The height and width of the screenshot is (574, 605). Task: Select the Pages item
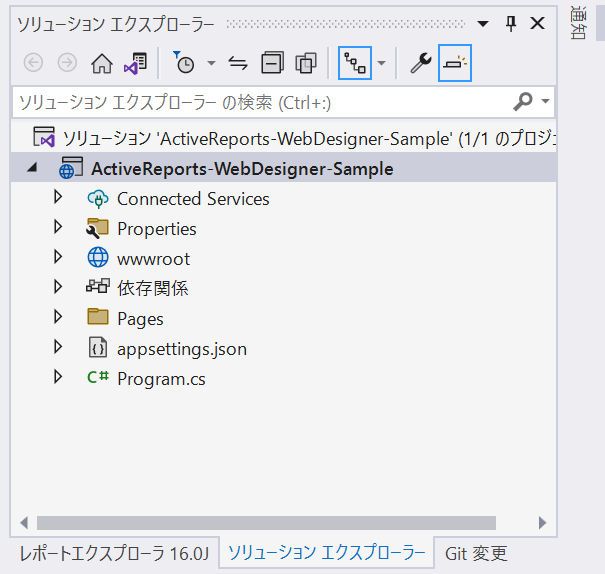point(140,319)
